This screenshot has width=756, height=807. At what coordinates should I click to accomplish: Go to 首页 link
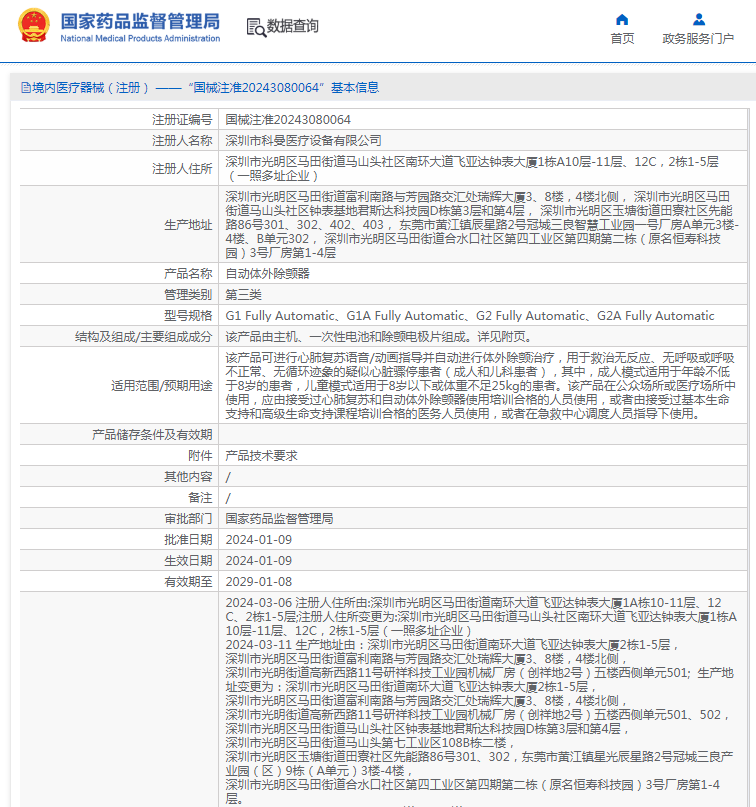(622, 39)
